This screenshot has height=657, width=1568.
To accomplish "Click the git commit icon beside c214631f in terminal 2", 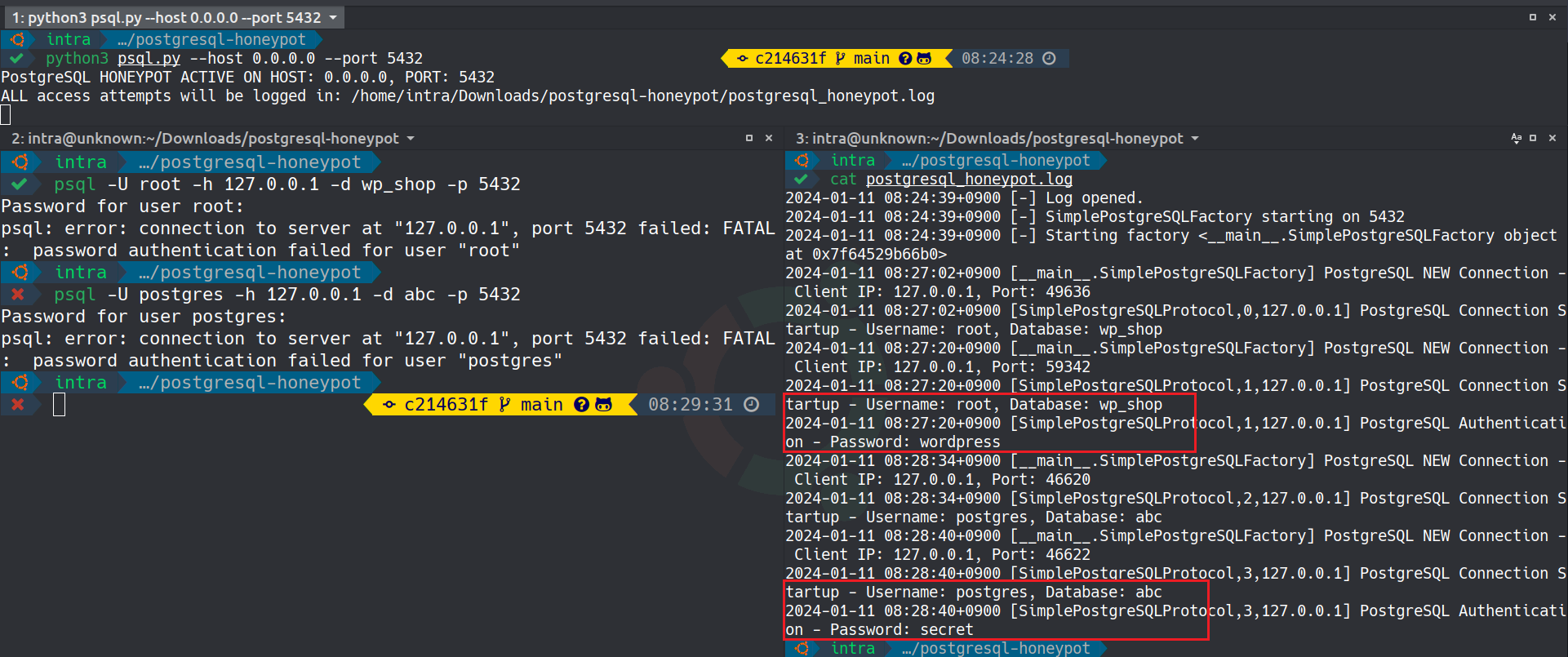I will coord(389,405).
